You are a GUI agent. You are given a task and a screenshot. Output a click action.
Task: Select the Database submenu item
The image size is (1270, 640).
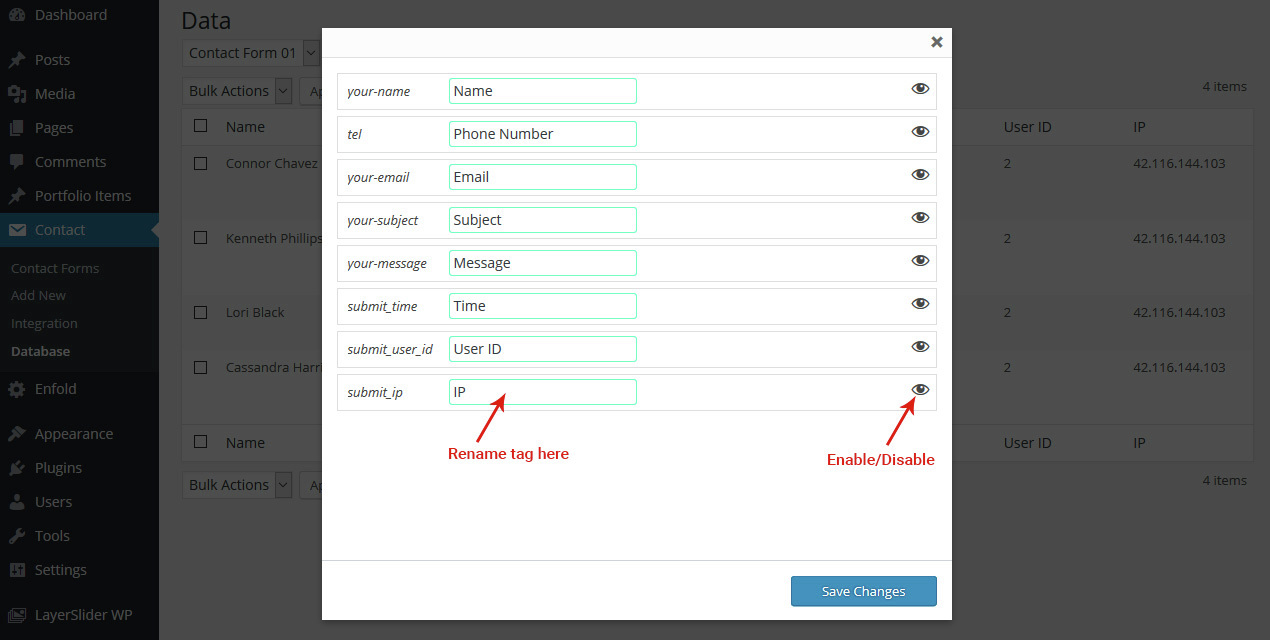coord(41,351)
